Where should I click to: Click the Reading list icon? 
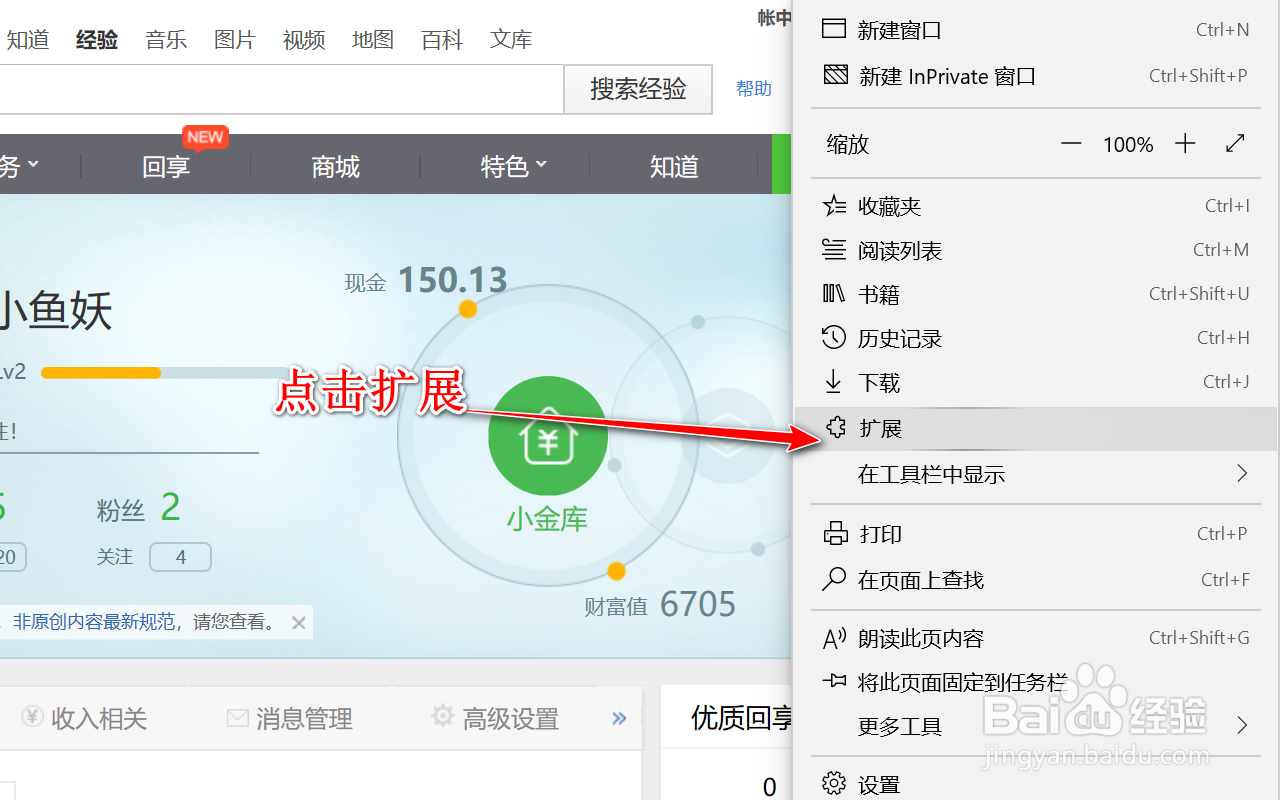(834, 249)
